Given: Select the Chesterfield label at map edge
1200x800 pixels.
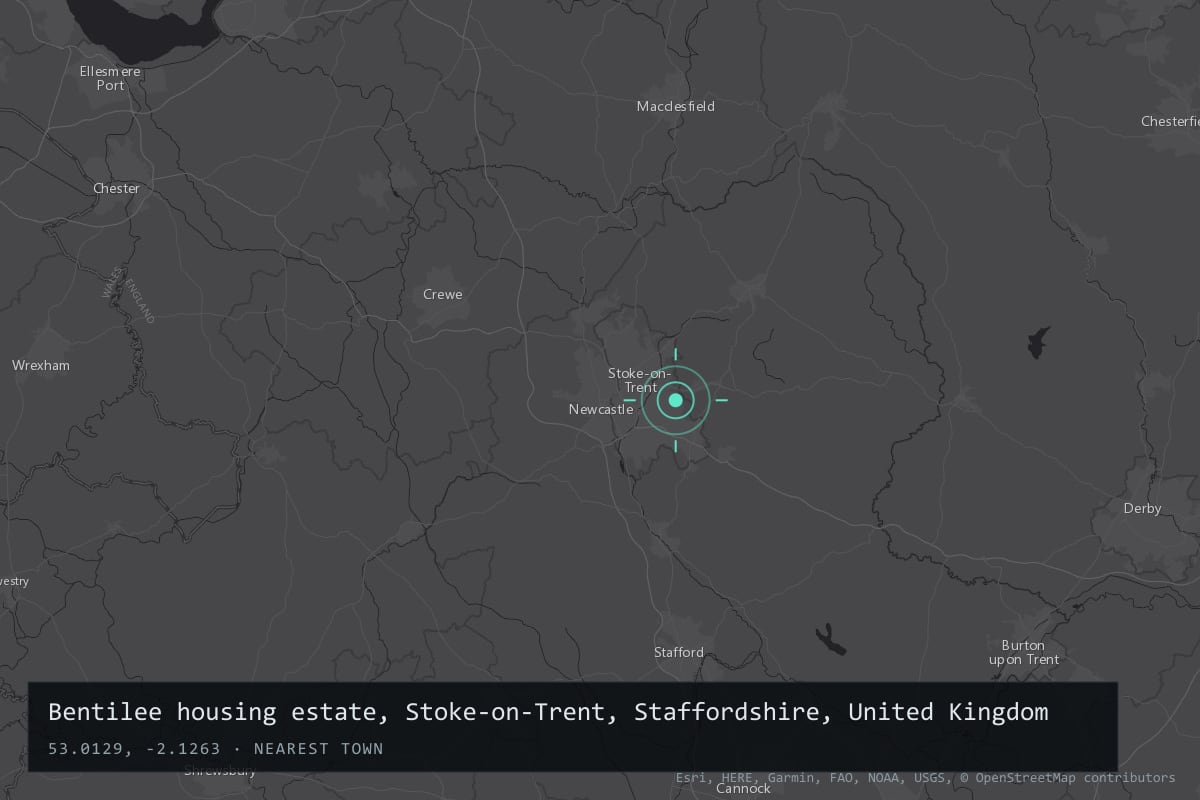Looking at the screenshot, I should click(1170, 121).
